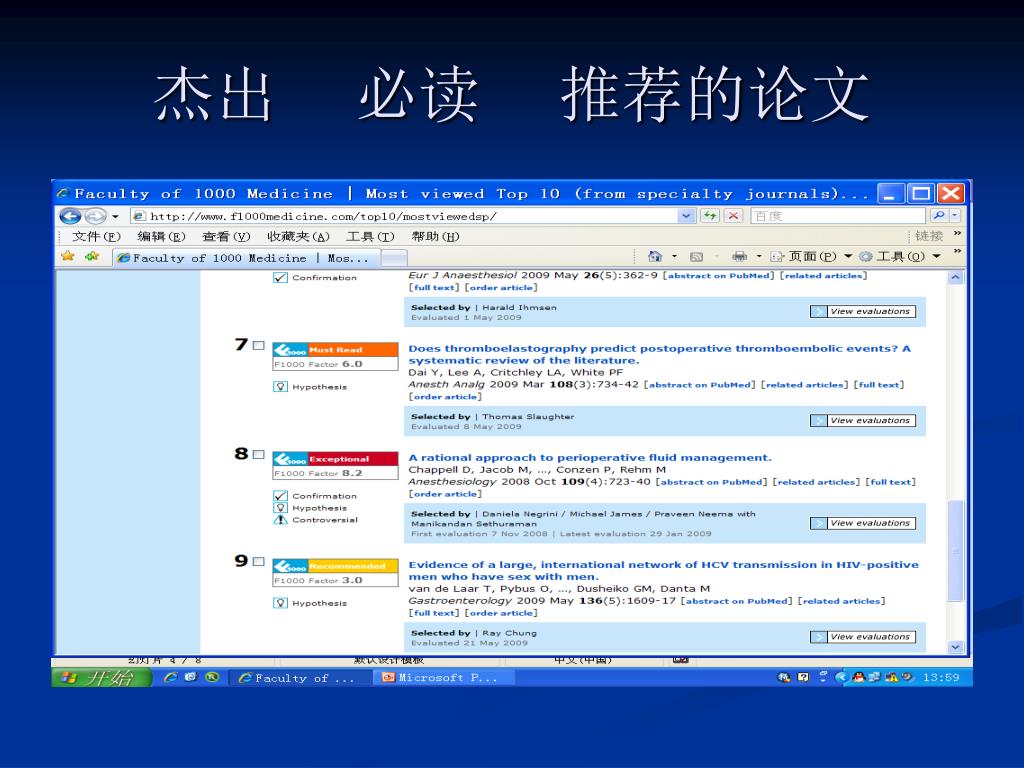Screen dimensions: 1024x768
Task: Open 'A rational approach to perioperative fluid management'
Action: [x=590, y=458]
